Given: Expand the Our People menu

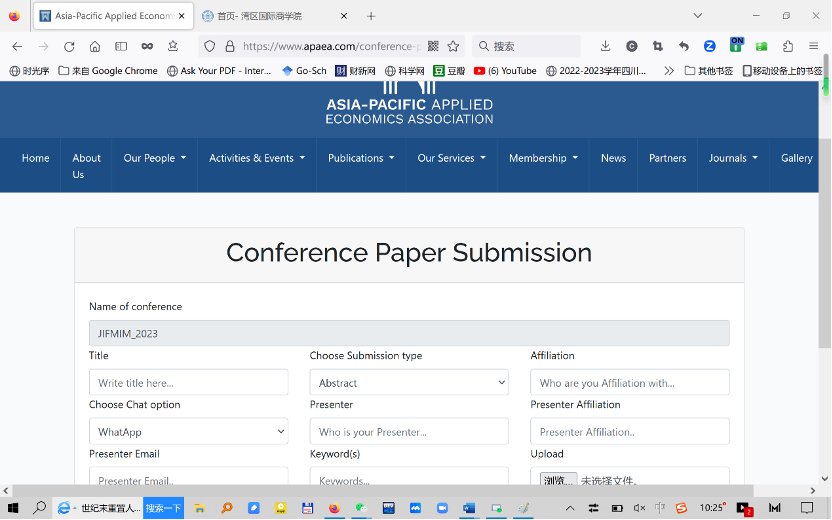Looking at the screenshot, I should pos(154,158).
